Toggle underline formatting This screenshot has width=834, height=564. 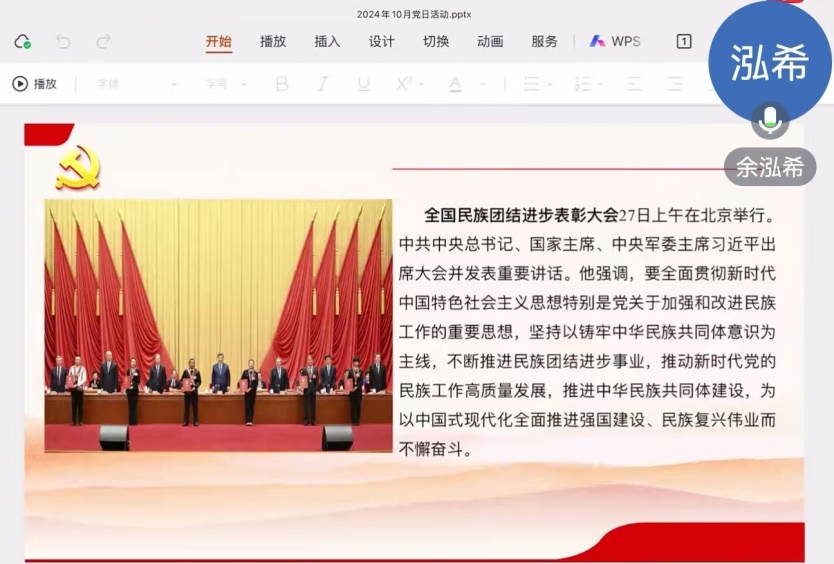363,84
